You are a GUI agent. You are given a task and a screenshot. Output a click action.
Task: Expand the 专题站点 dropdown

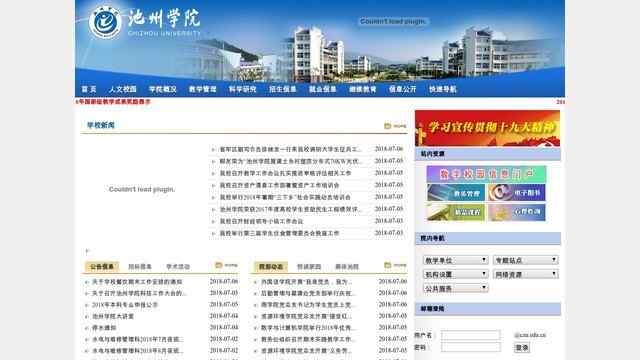click(x=525, y=260)
